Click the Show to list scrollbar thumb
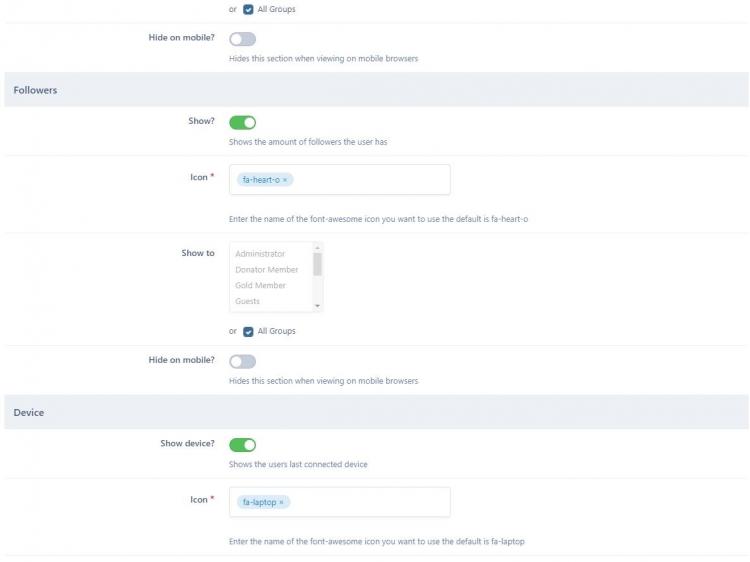 pyautogui.click(x=318, y=263)
